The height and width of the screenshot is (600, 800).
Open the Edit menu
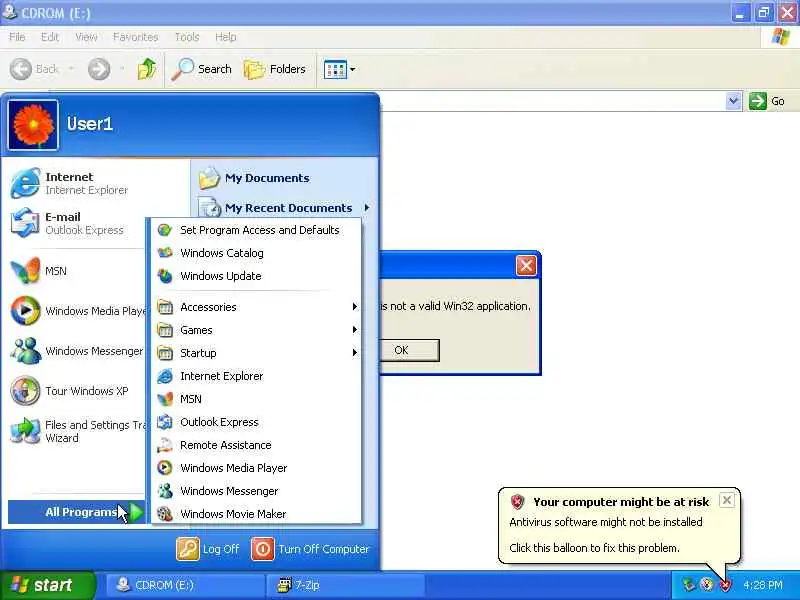point(49,37)
